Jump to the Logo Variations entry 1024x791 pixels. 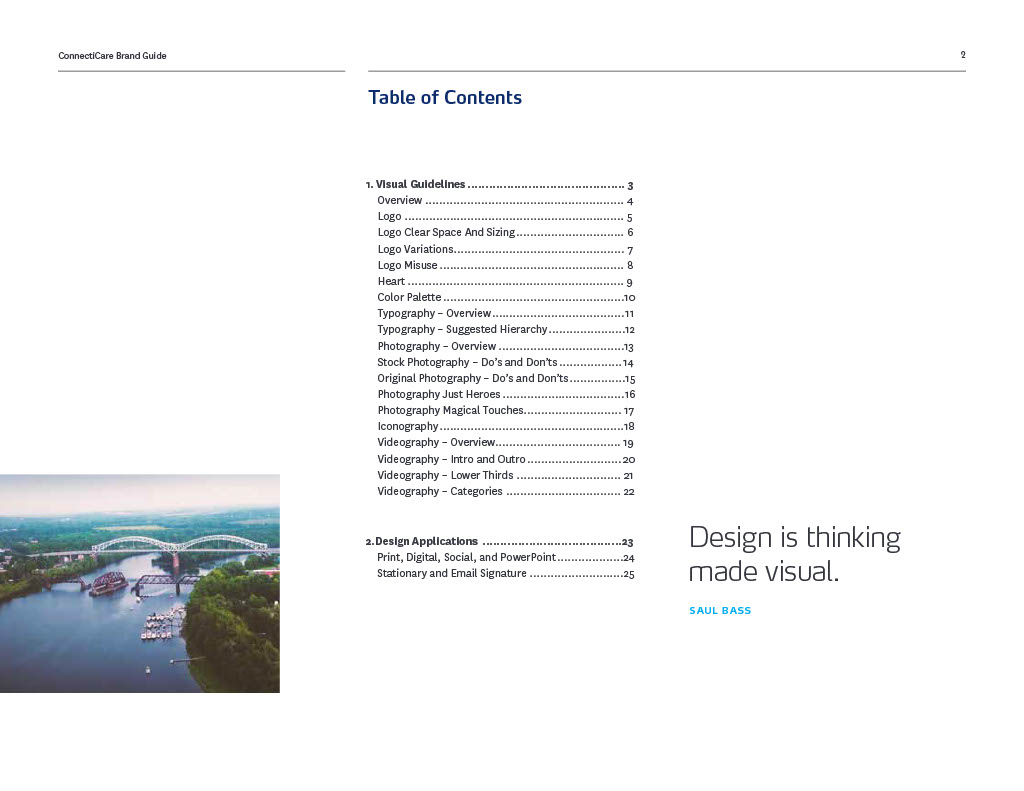pyautogui.click(x=415, y=249)
